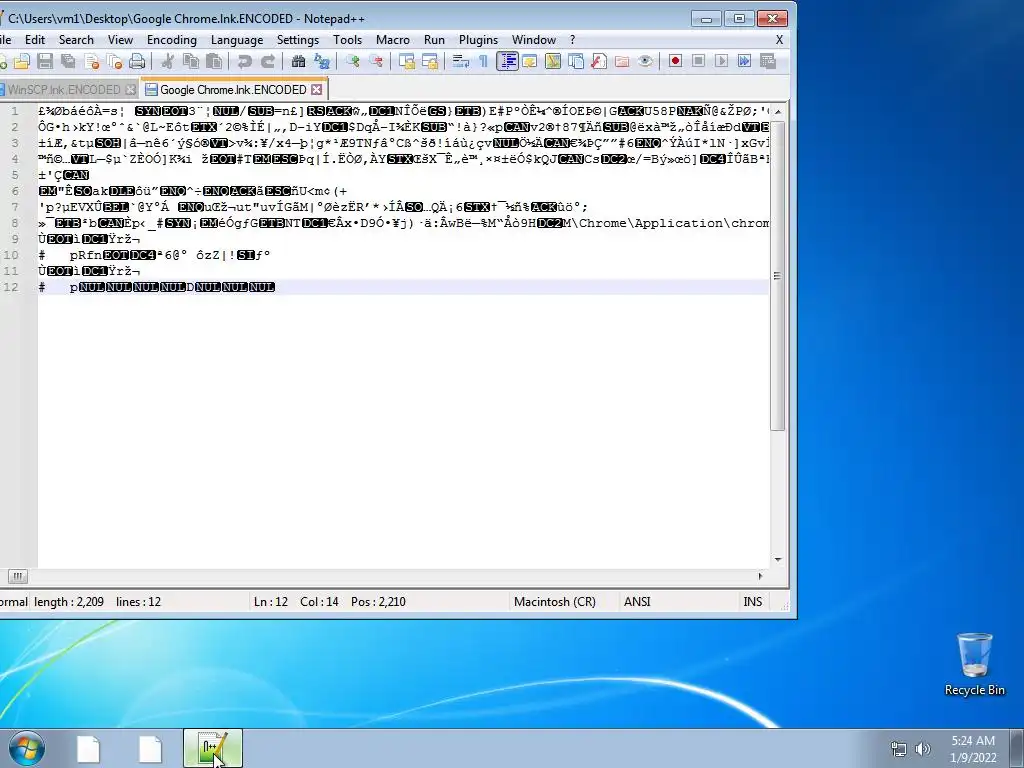Toggle word wrap in toolbar
The image size is (1024, 768).
[460, 61]
